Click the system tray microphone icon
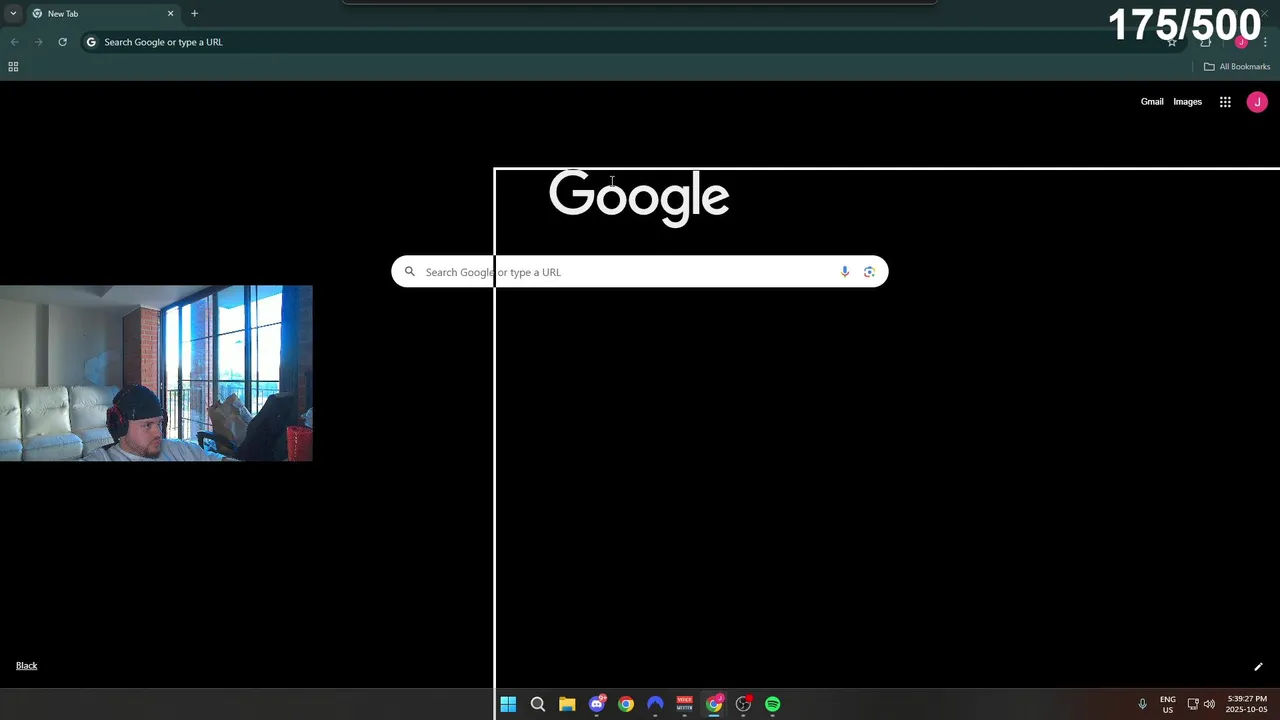The height and width of the screenshot is (720, 1280). pos(1142,704)
